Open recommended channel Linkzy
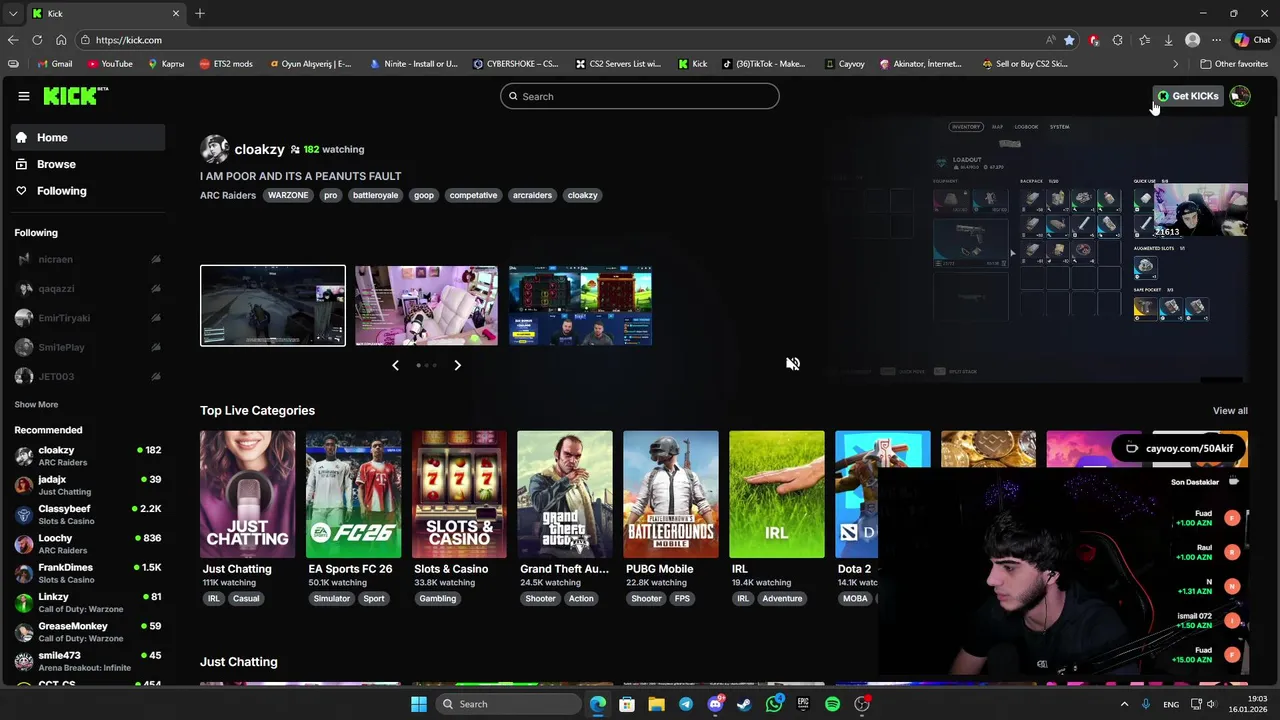This screenshot has height=720, width=1280. [88, 602]
